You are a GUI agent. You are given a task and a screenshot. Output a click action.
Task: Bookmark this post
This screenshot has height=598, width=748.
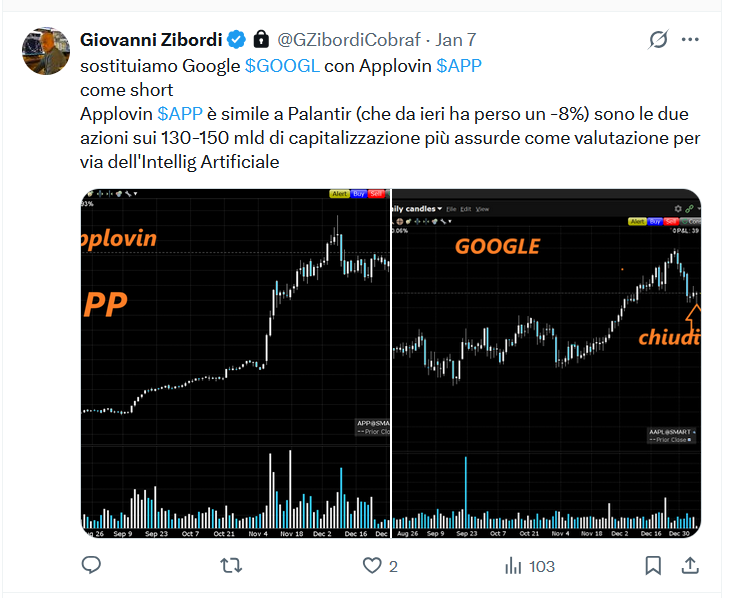point(653,566)
